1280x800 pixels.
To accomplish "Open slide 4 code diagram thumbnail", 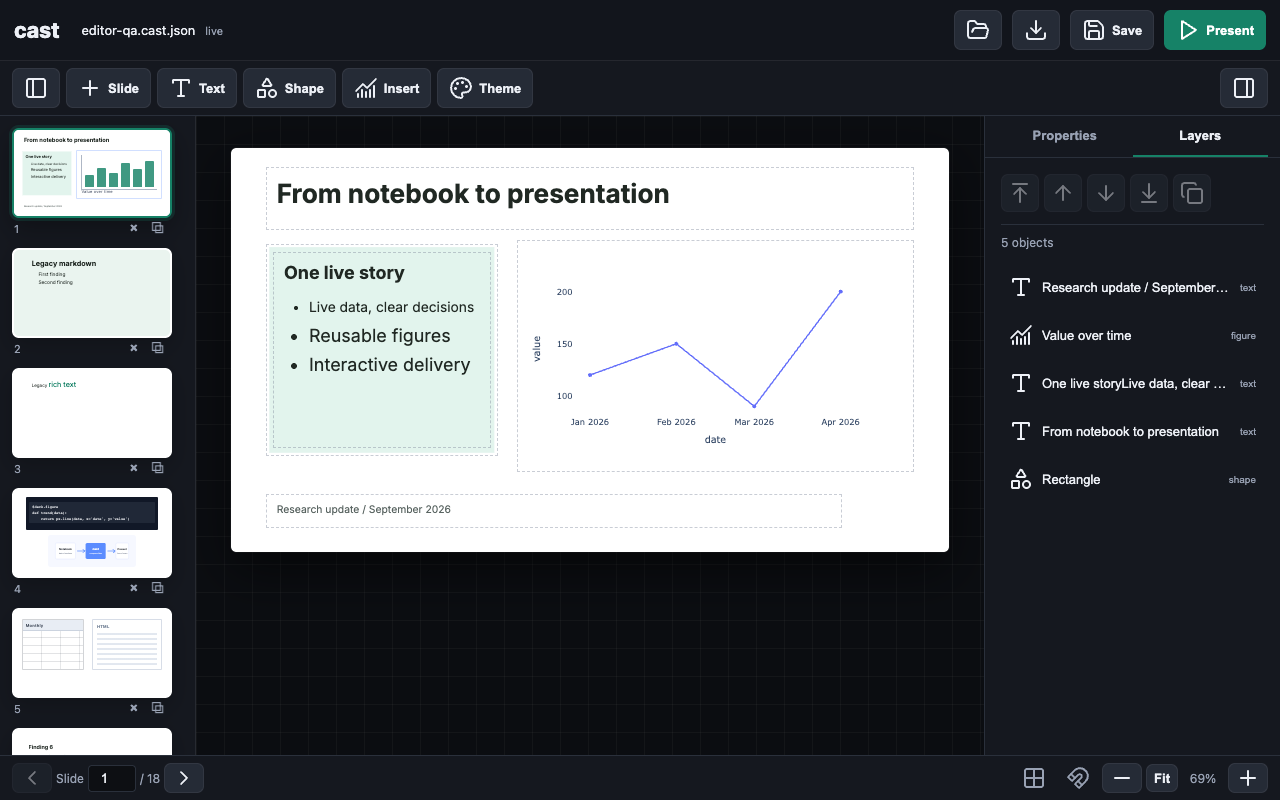I will (92, 533).
